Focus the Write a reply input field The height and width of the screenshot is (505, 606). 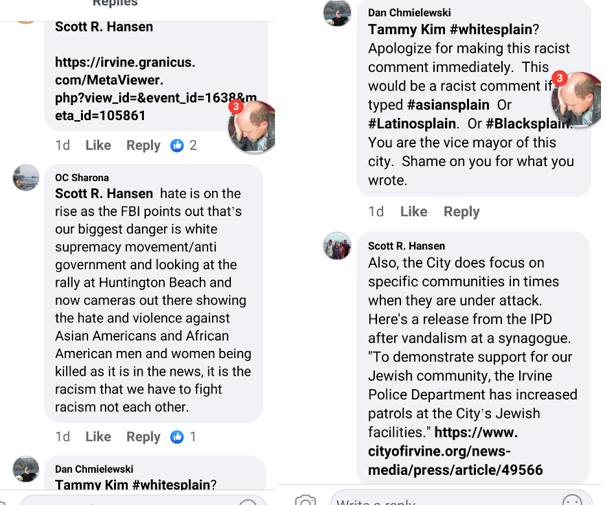click(461, 498)
